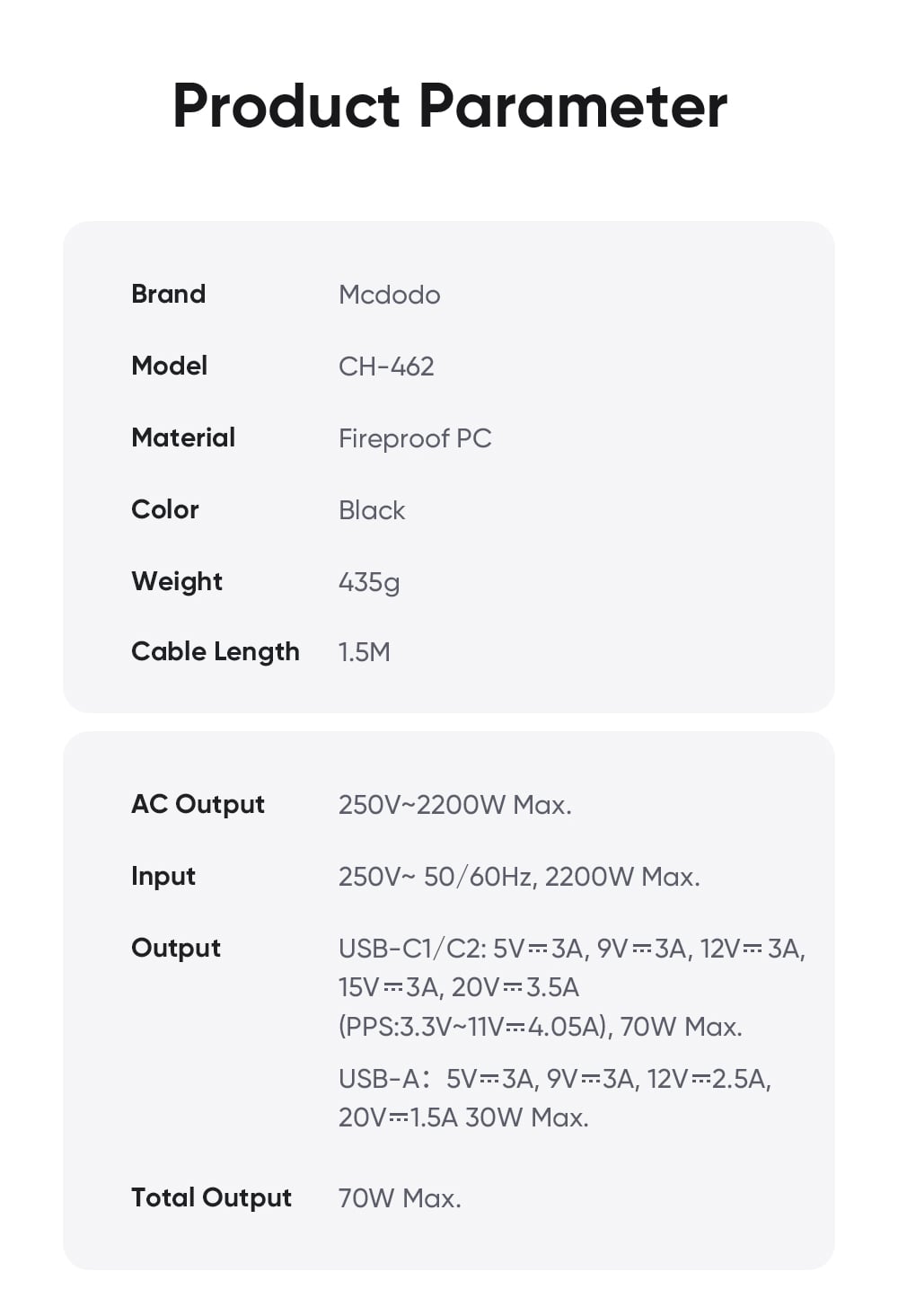Screen dimensions: 898x1316
Task: Click the Cable Length label
Action: pyautogui.click(x=216, y=651)
